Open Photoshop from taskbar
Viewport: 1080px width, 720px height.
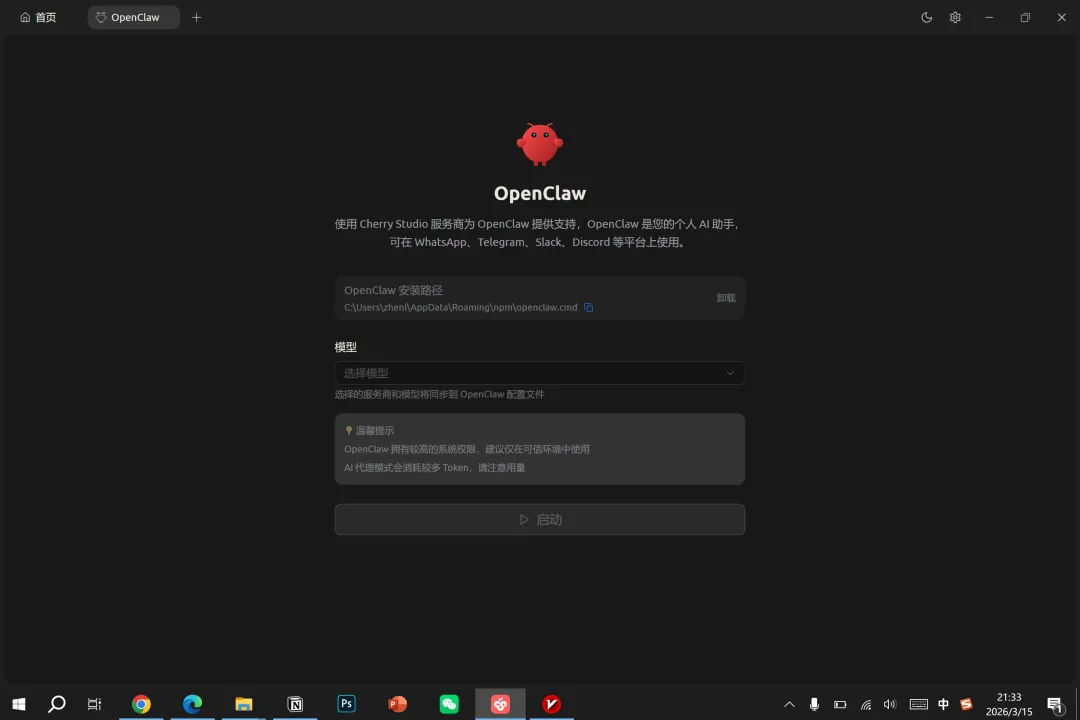tap(346, 703)
